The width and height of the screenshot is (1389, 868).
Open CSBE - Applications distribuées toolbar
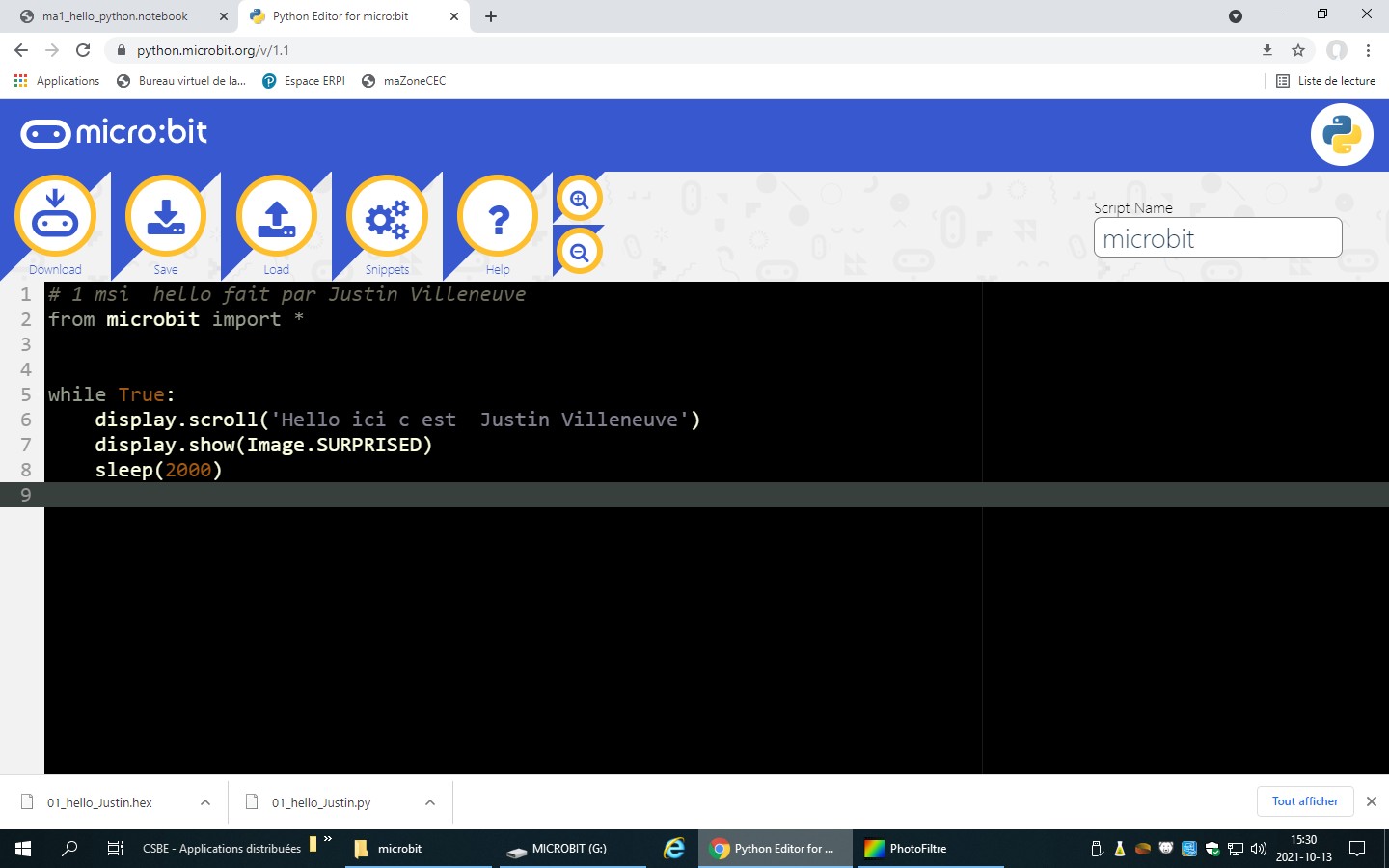[x=222, y=849]
